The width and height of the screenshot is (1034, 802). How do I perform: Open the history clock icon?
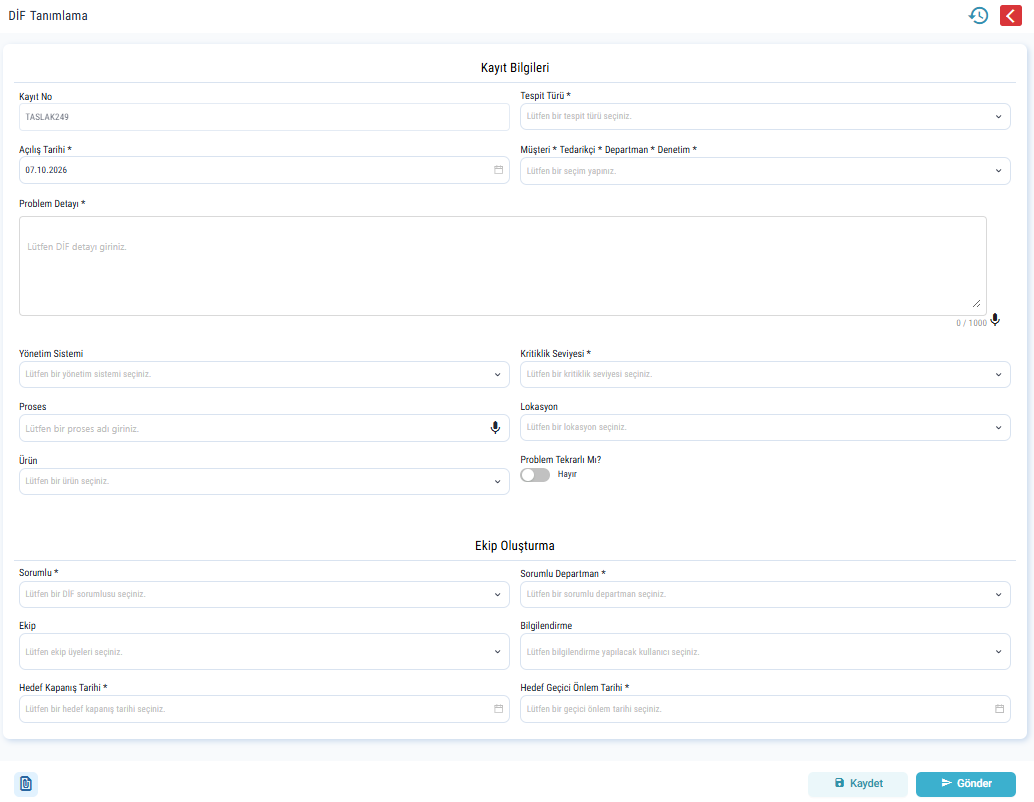[x=979, y=15]
